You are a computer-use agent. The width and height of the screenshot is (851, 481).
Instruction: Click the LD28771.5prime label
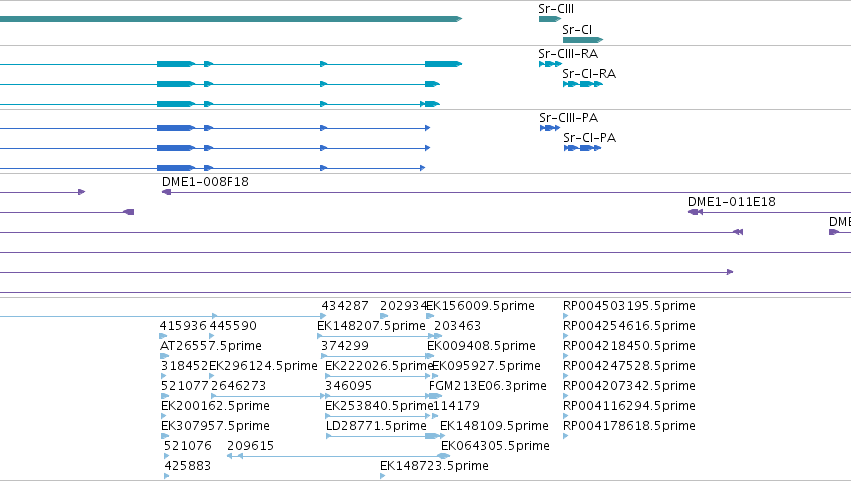376,427
